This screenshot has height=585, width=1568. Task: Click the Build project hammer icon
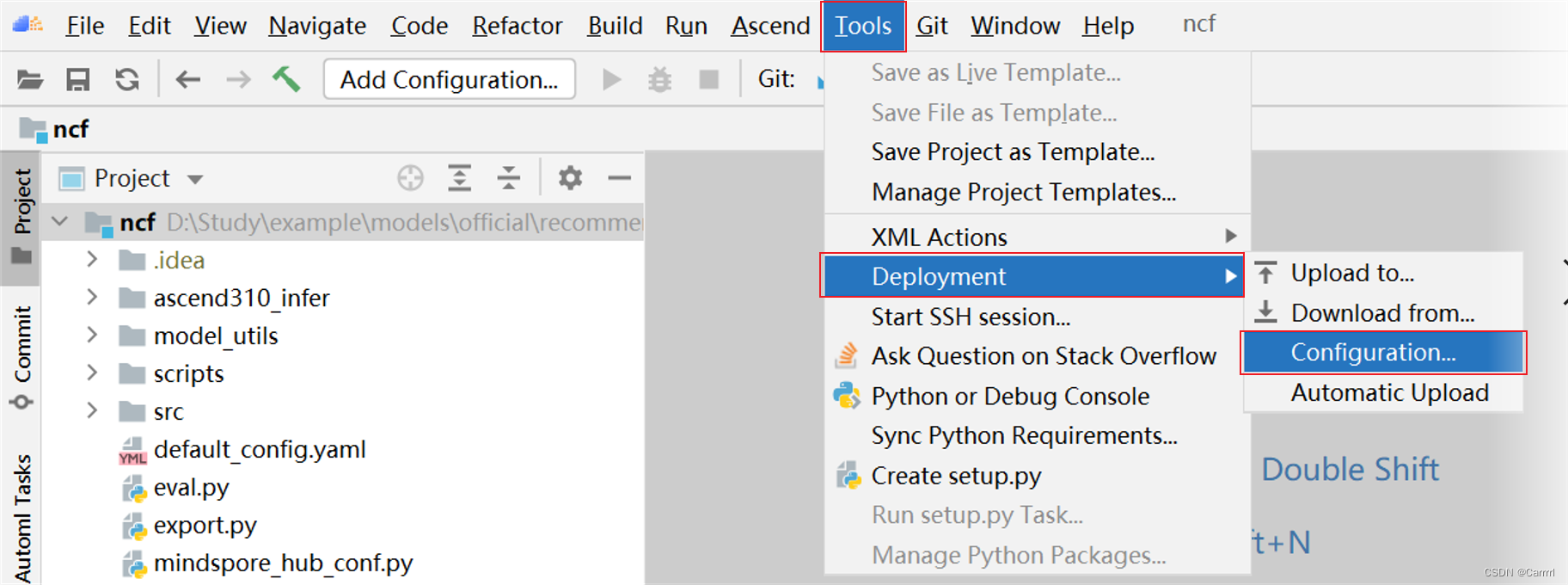tap(286, 79)
